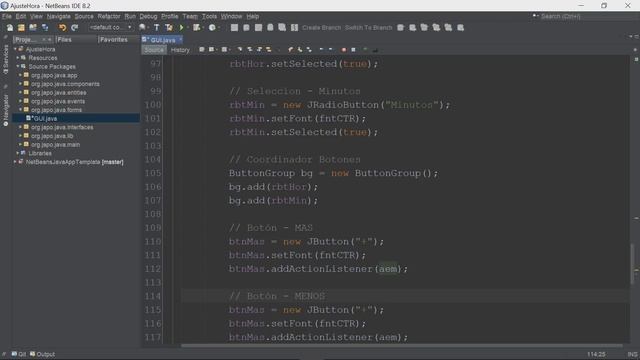640x360 pixels.
Task: Click line number 105 in gutter
Action: click(153, 173)
